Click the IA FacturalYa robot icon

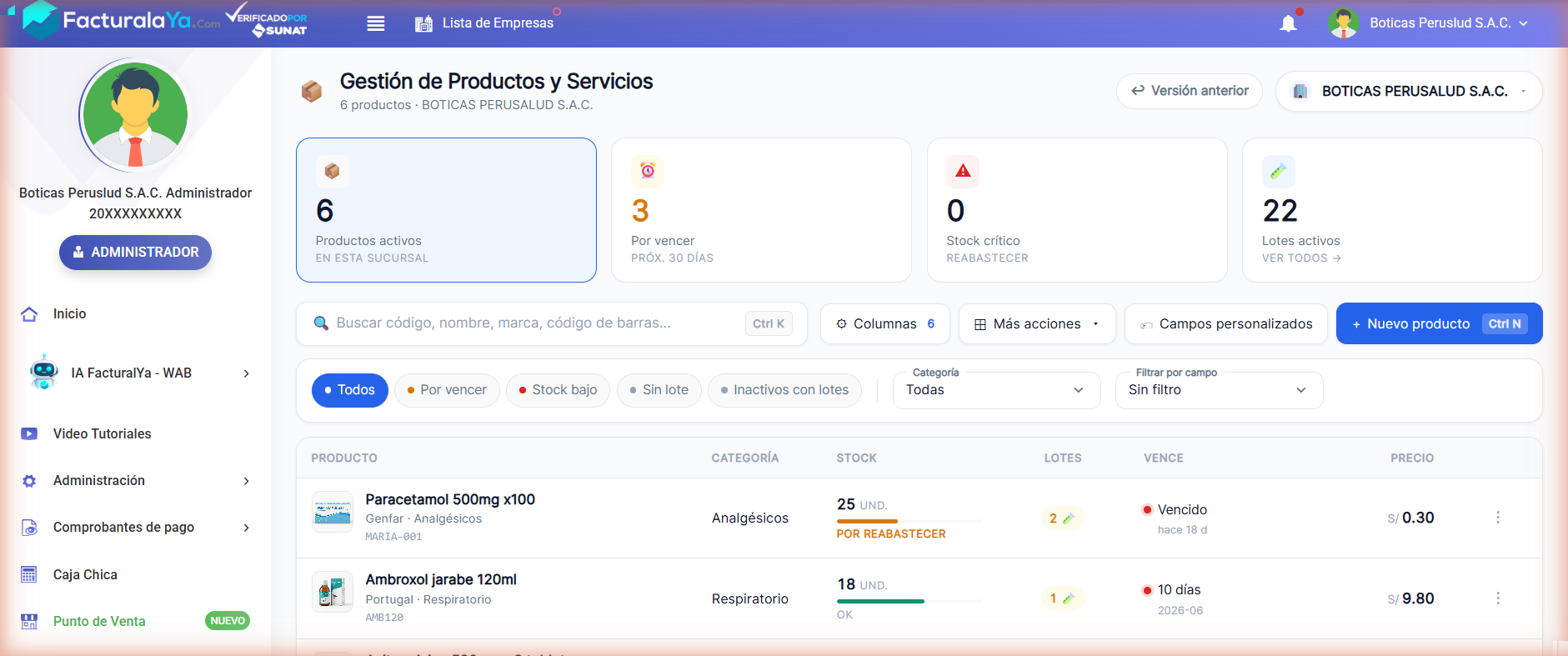(x=43, y=372)
